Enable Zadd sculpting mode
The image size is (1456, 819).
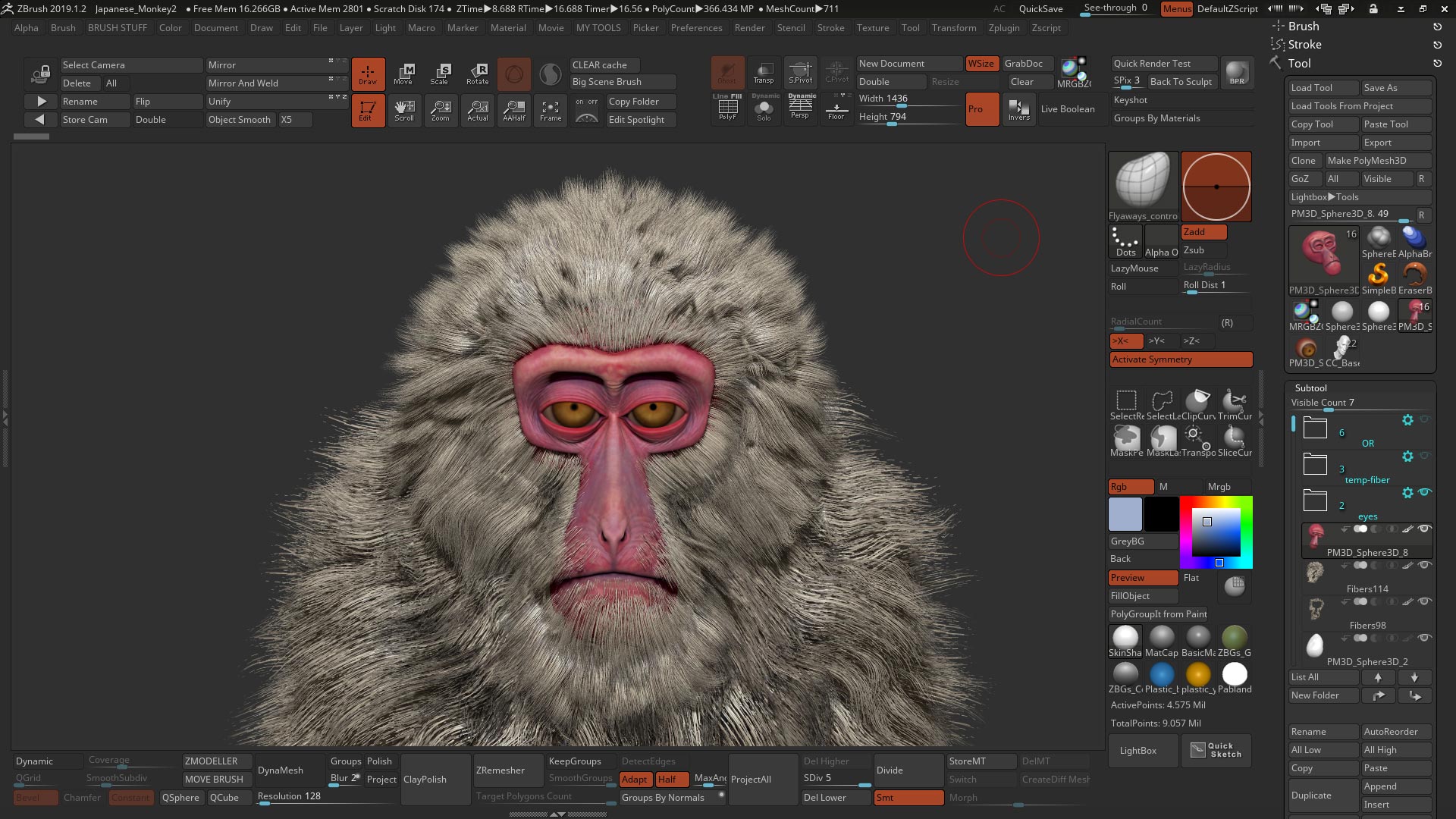click(x=1203, y=232)
